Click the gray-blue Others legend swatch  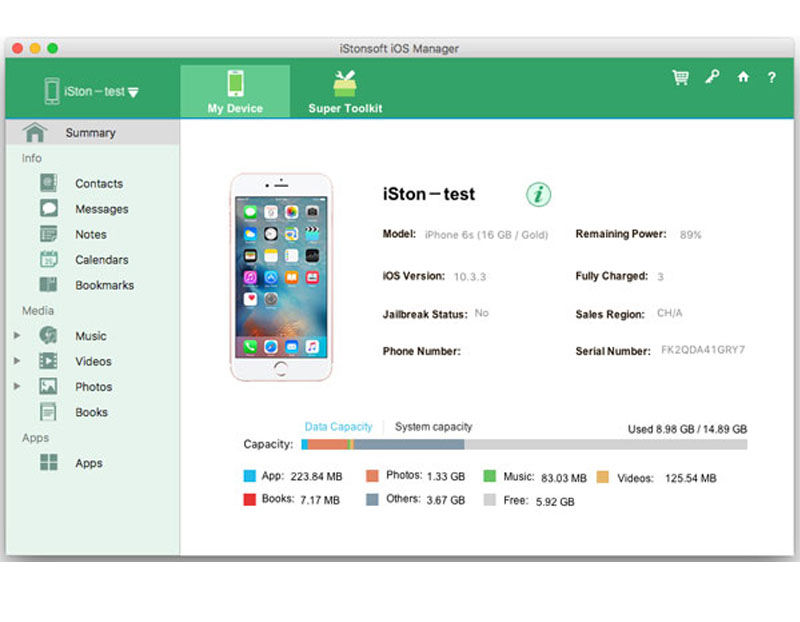[372, 500]
